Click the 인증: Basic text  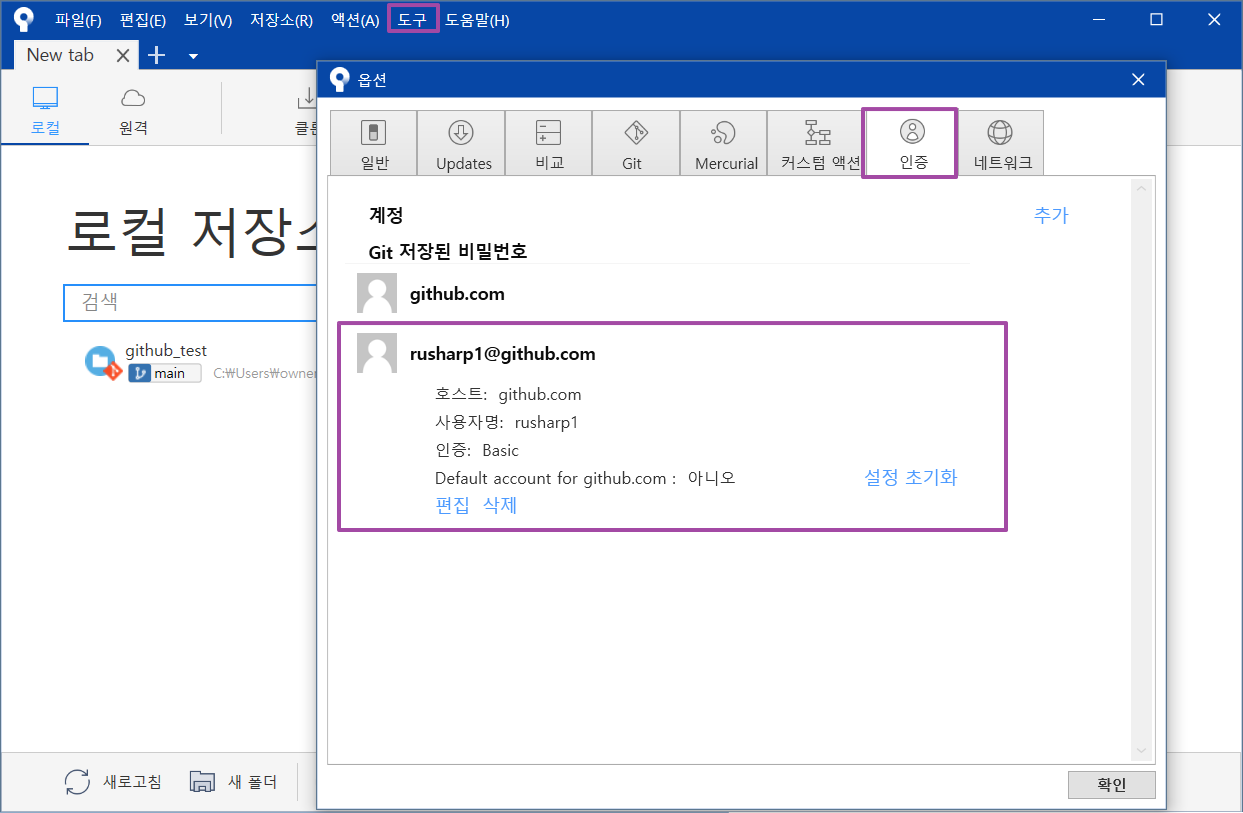point(477,450)
